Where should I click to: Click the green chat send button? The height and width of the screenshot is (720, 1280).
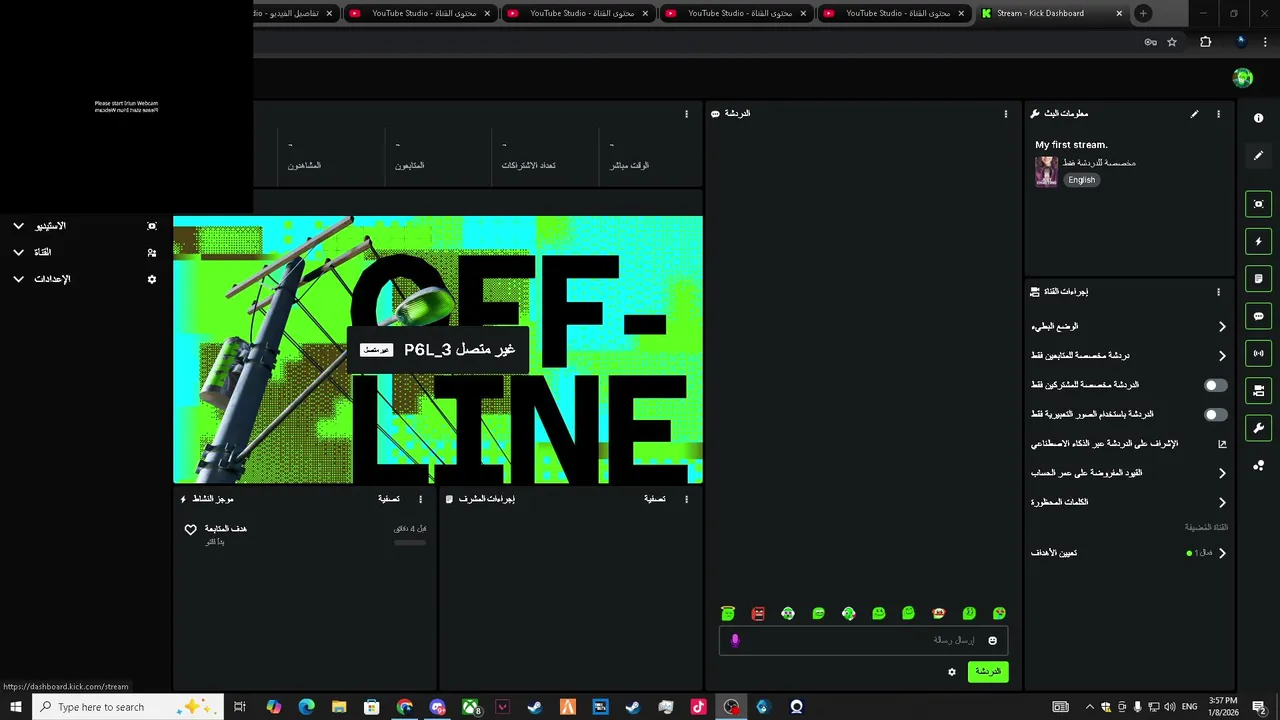(x=988, y=672)
